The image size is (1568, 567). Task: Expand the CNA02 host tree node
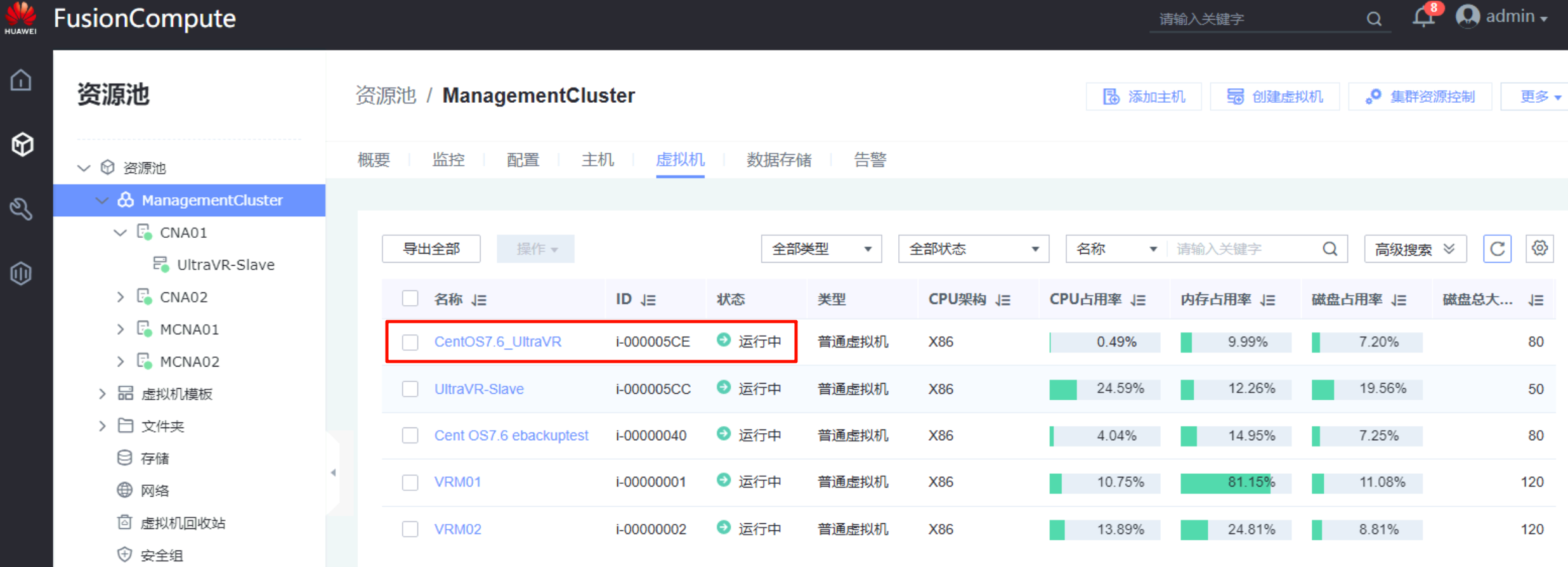pos(121,297)
